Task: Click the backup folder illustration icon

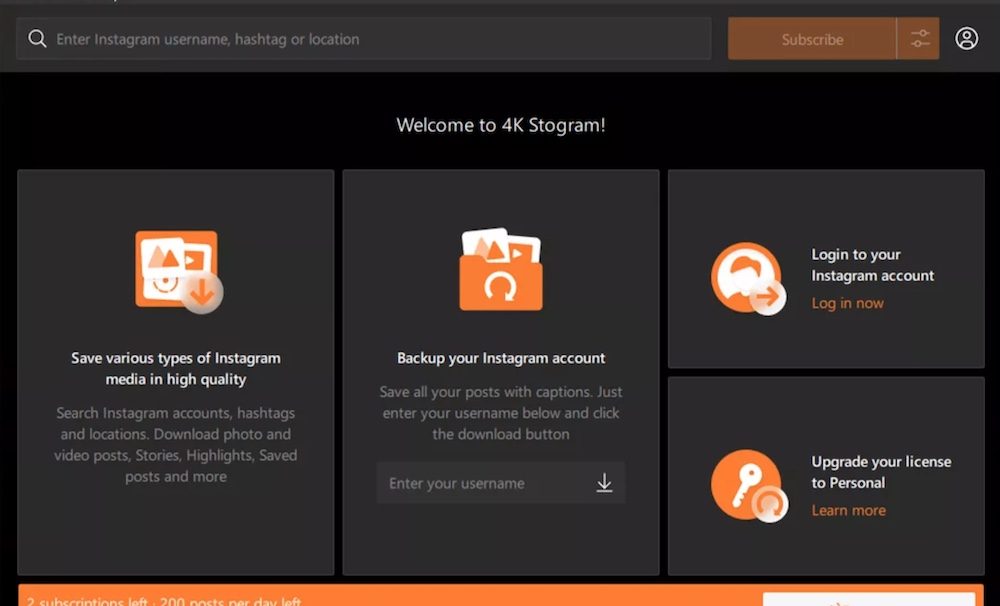Action: (x=501, y=269)
